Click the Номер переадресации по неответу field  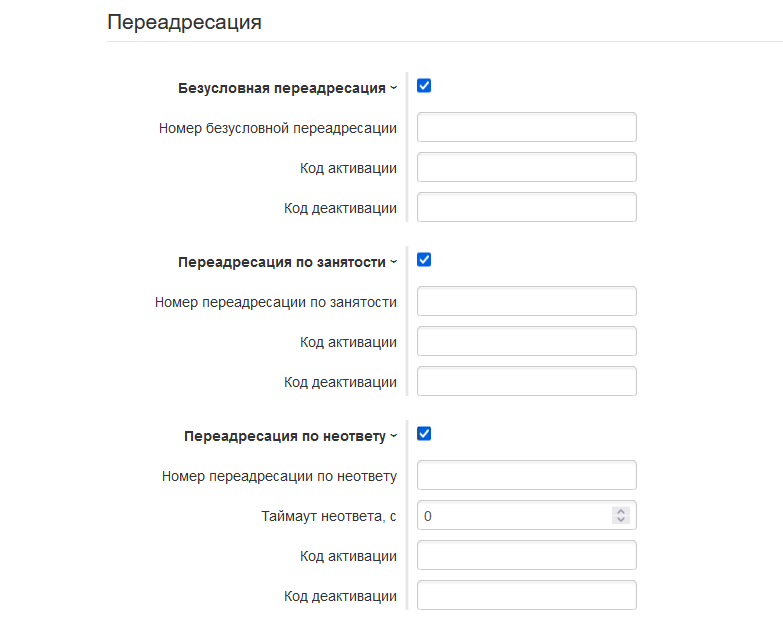pyautogui.click(x=526, y=476)
